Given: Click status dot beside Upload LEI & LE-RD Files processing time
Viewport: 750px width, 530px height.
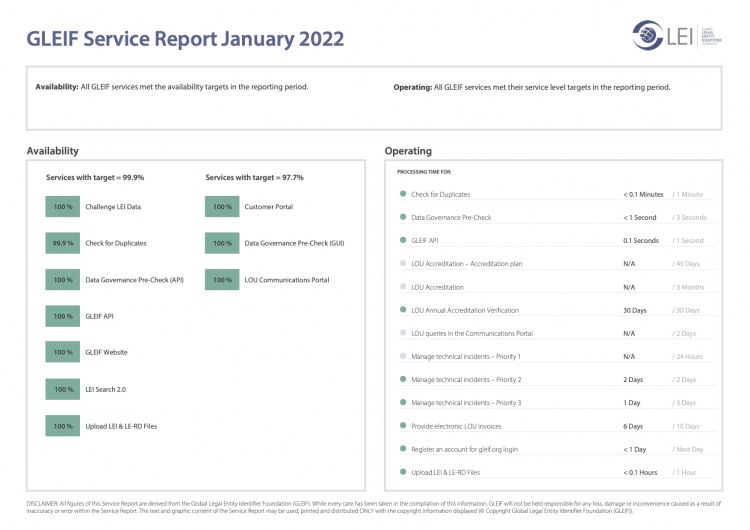Looking at the screenshot, I should tap(403, 472).
